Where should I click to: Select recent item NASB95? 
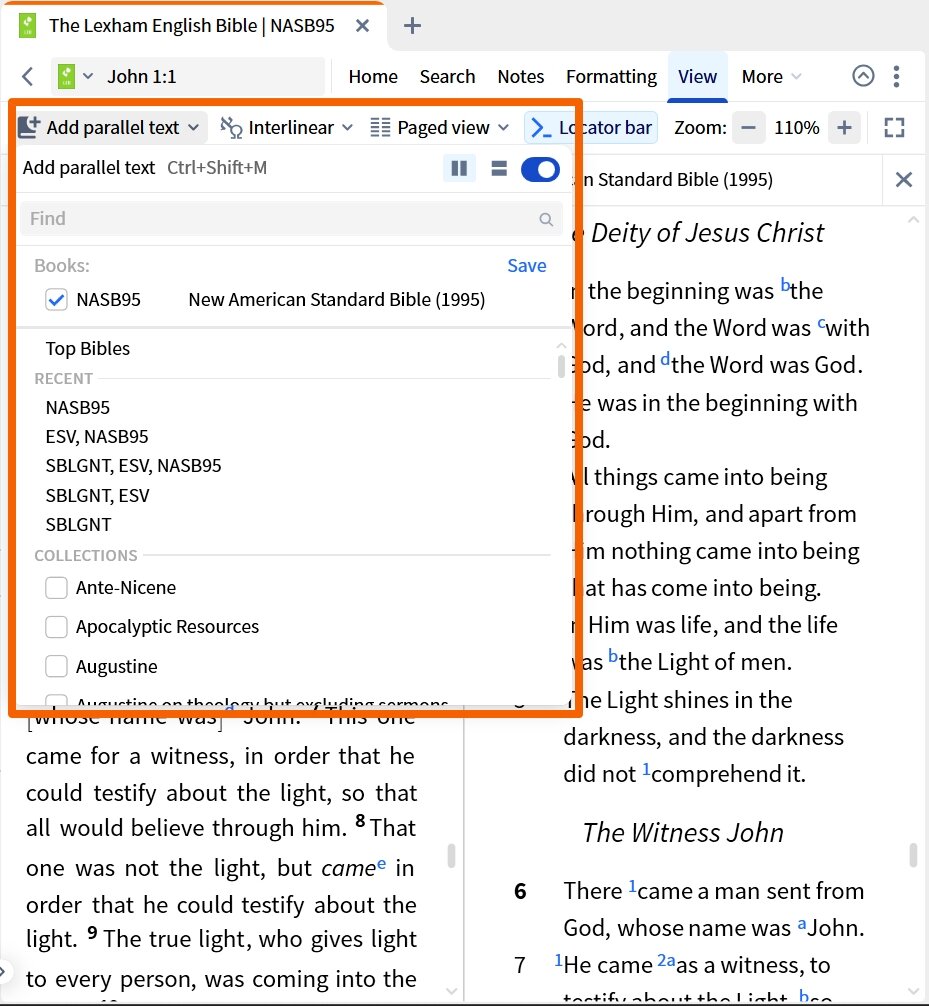[x=78, y=407]
